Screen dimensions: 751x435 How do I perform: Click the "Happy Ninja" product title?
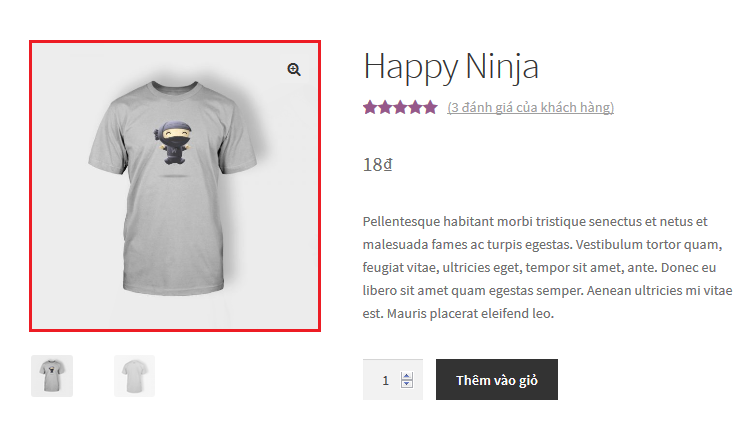point(451,67)
